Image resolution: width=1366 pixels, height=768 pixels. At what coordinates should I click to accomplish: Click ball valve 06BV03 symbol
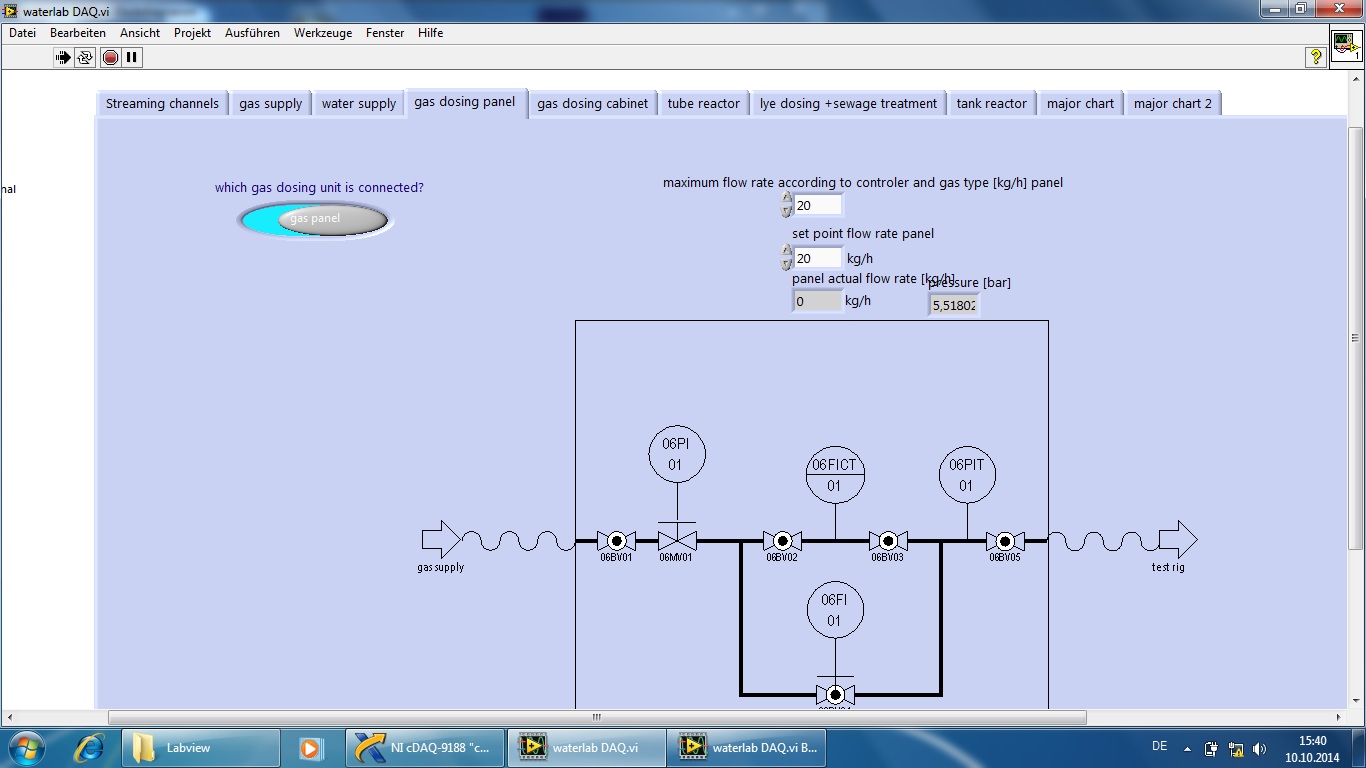(x=888, y=541)
